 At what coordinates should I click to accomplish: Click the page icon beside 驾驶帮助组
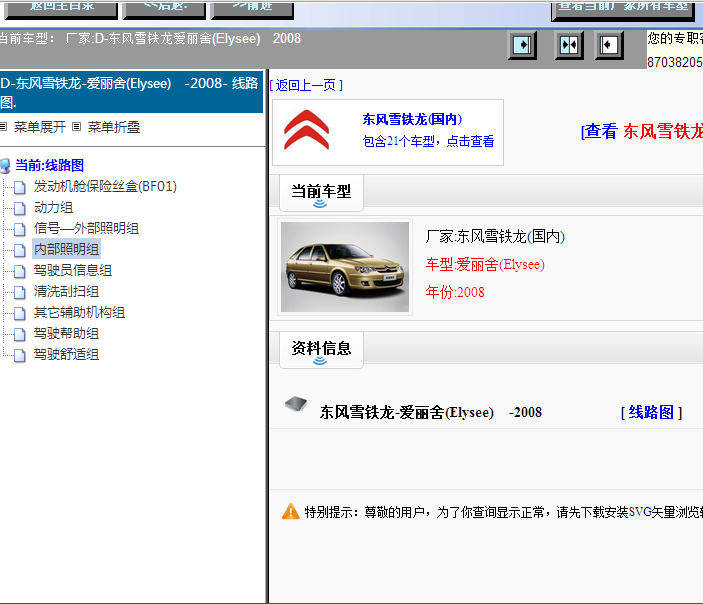coord(20,334)
